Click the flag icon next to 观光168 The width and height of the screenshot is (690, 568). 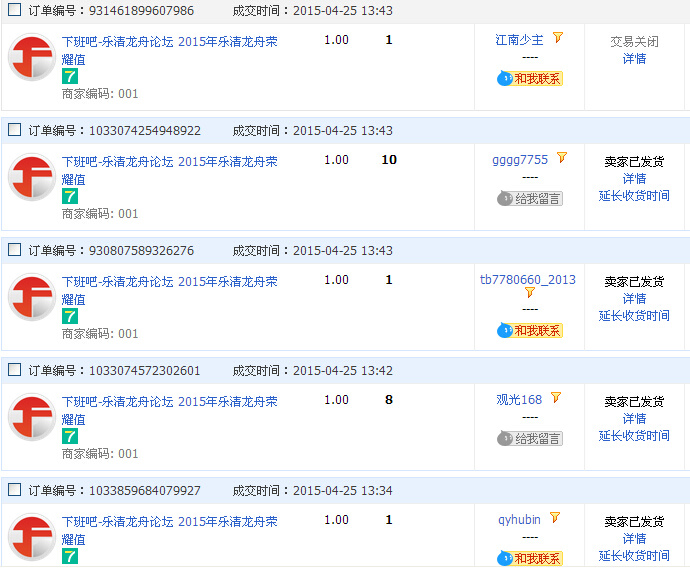coord(556,398)
